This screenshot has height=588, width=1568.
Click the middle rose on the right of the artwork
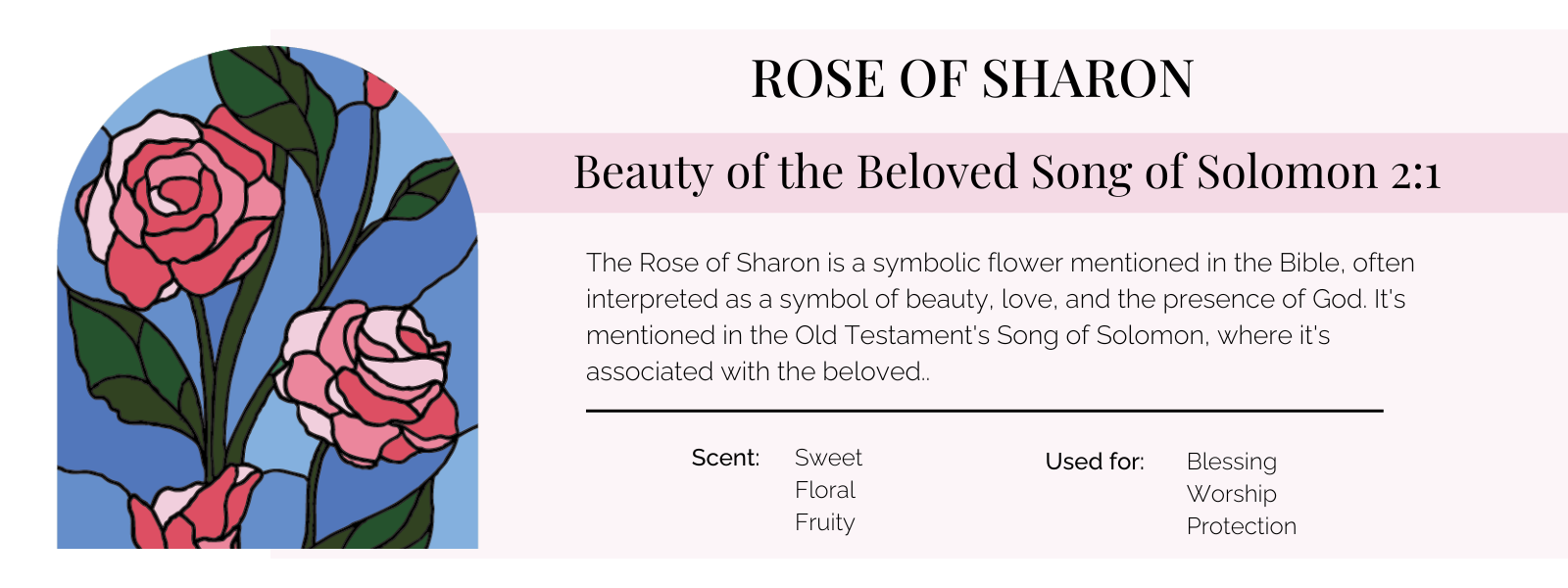pyautogui.click(x=367, y=382)
